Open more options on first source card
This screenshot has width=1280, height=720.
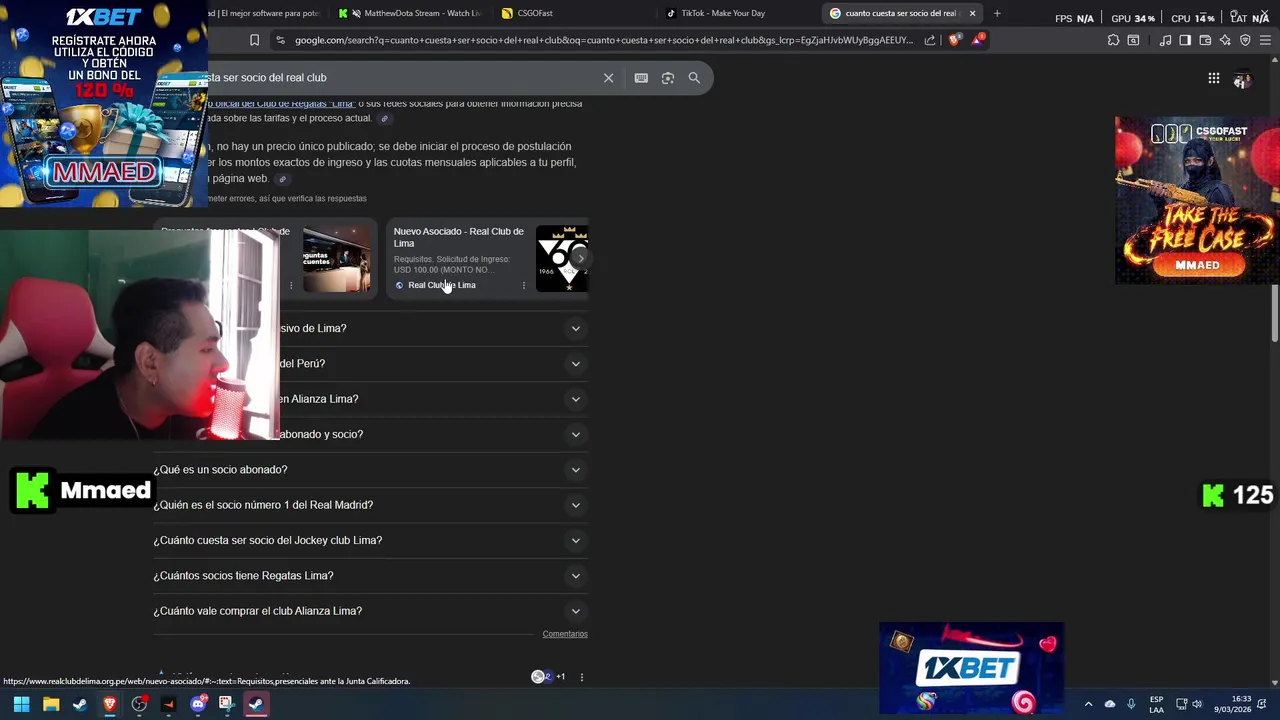[x=291, y=285]
